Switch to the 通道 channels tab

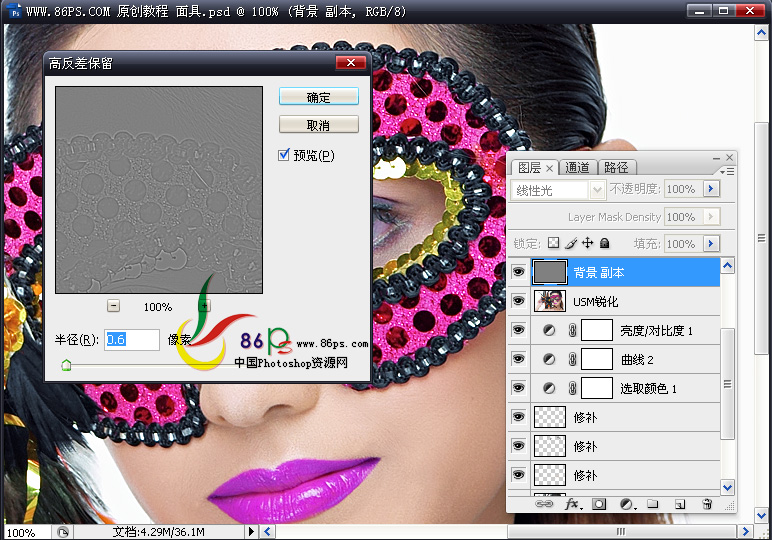coord(577,168)
